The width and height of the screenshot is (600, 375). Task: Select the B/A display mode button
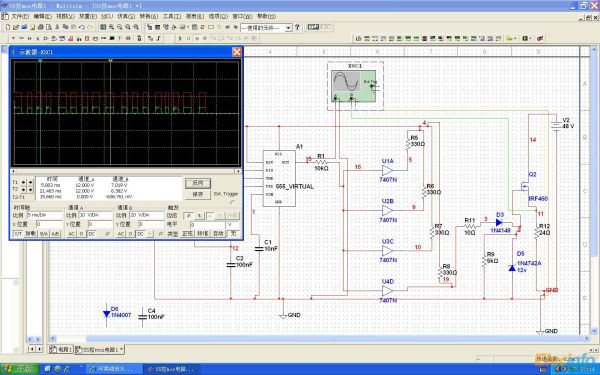(44, 233)
